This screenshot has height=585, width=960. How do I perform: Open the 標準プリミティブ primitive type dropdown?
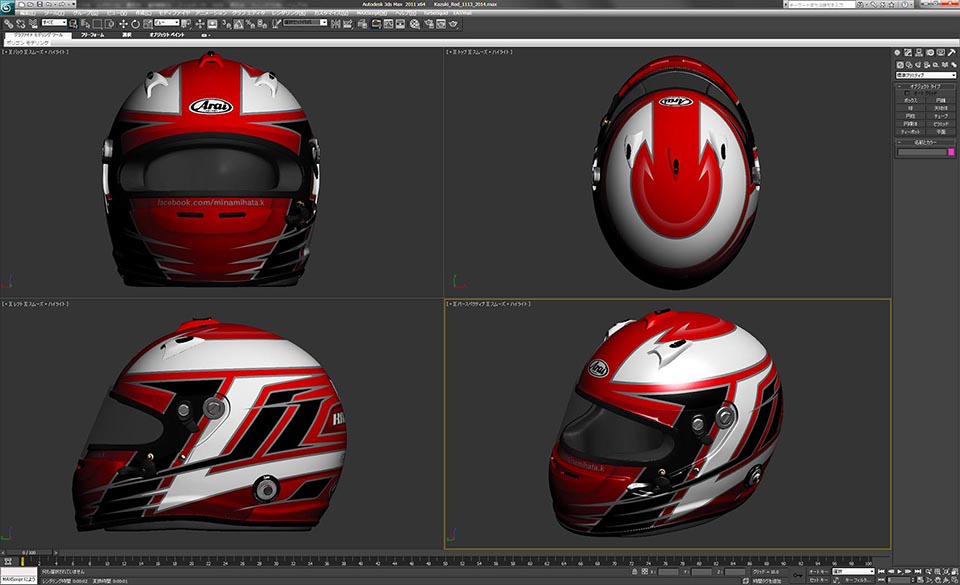[926, 75]
